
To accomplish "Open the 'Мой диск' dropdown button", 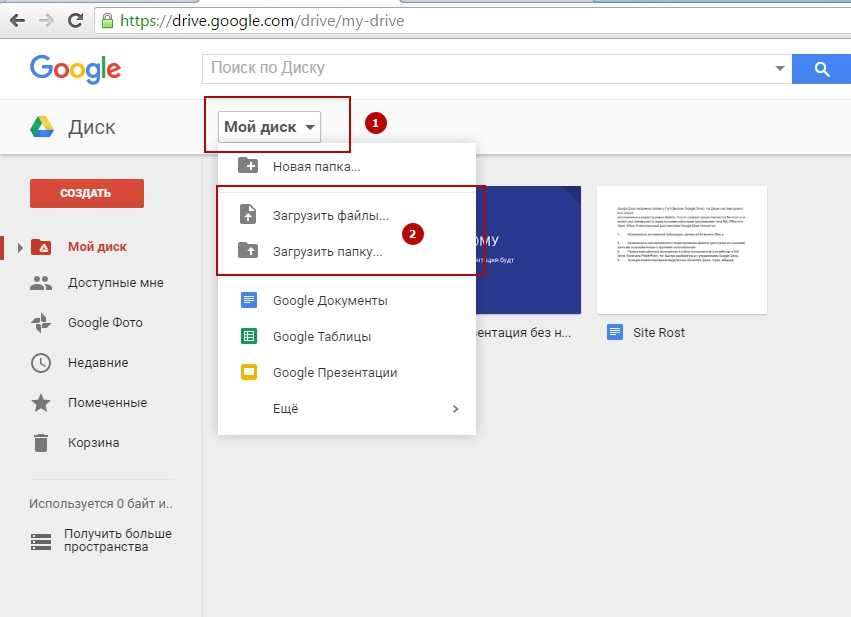I will [x=269, y=127].
